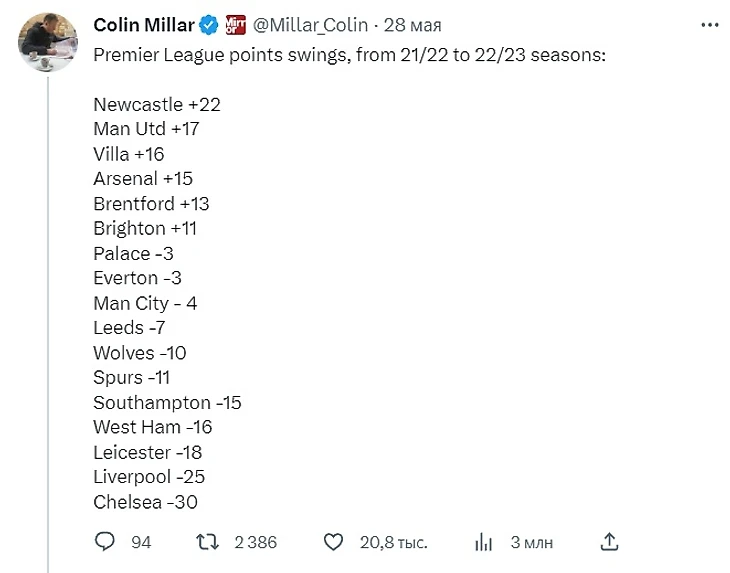Click the 3 млн views count

click(531, 542)
